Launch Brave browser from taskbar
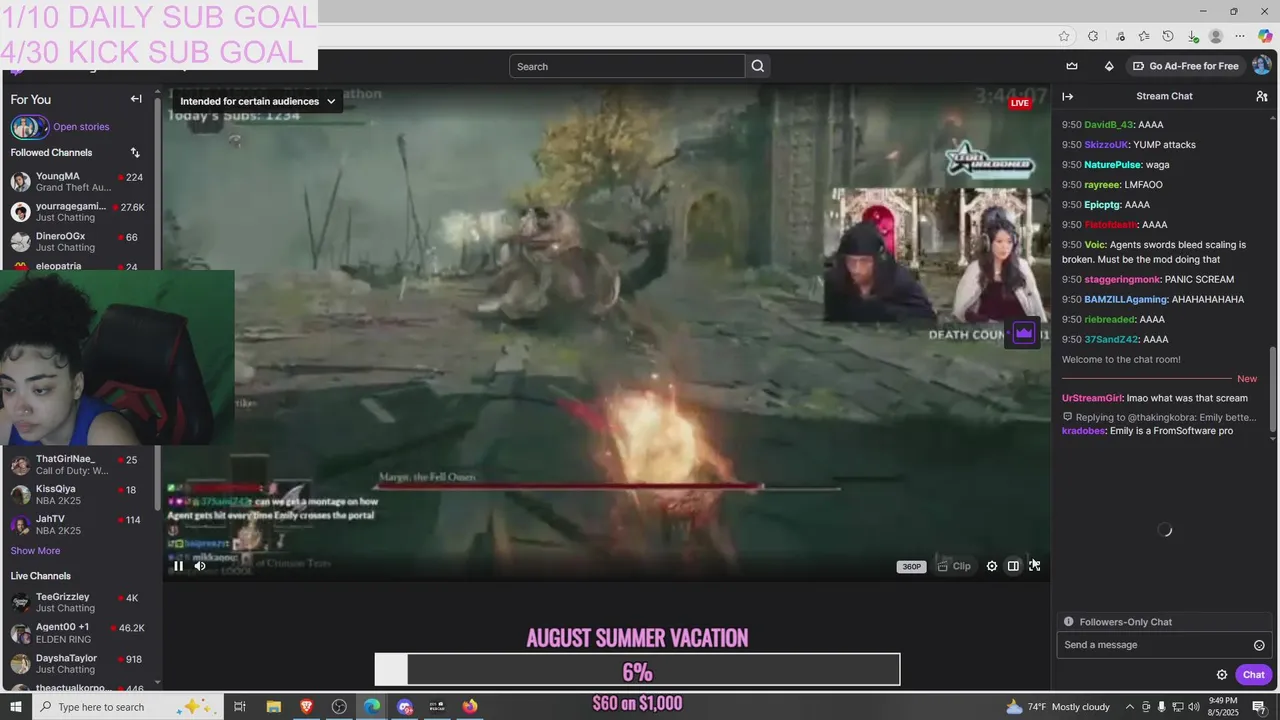 [306, 707]
